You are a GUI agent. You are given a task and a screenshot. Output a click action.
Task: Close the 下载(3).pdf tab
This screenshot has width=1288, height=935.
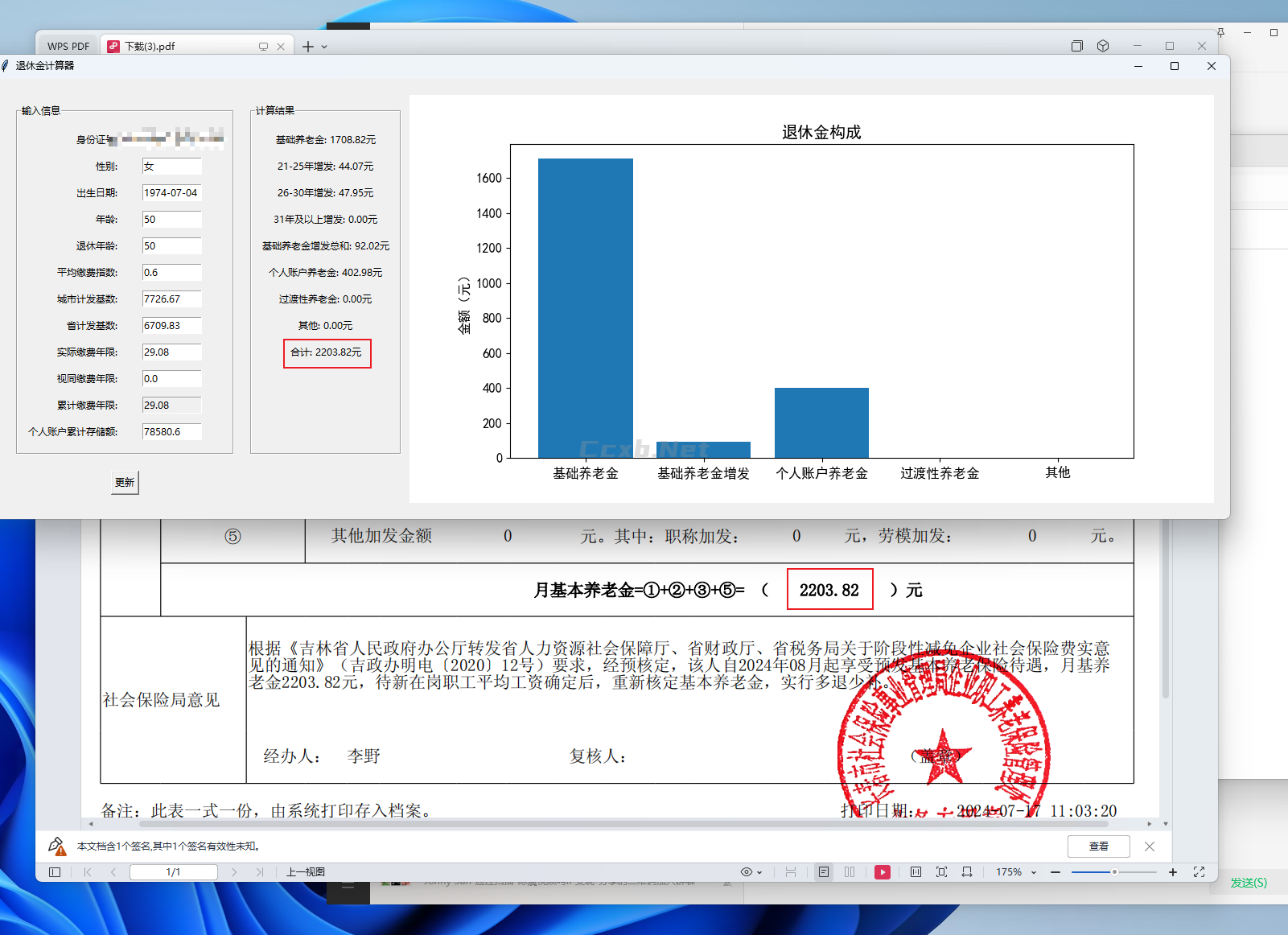pyautogui.click(x=281, y=47)
